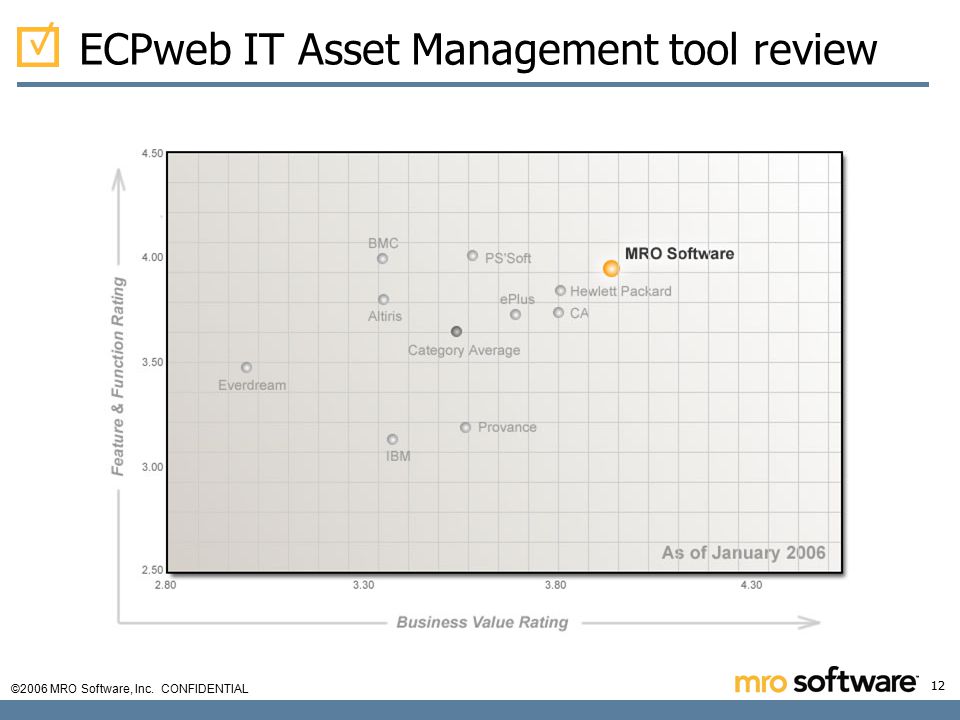Click the slide number 12

pos(938,686)
